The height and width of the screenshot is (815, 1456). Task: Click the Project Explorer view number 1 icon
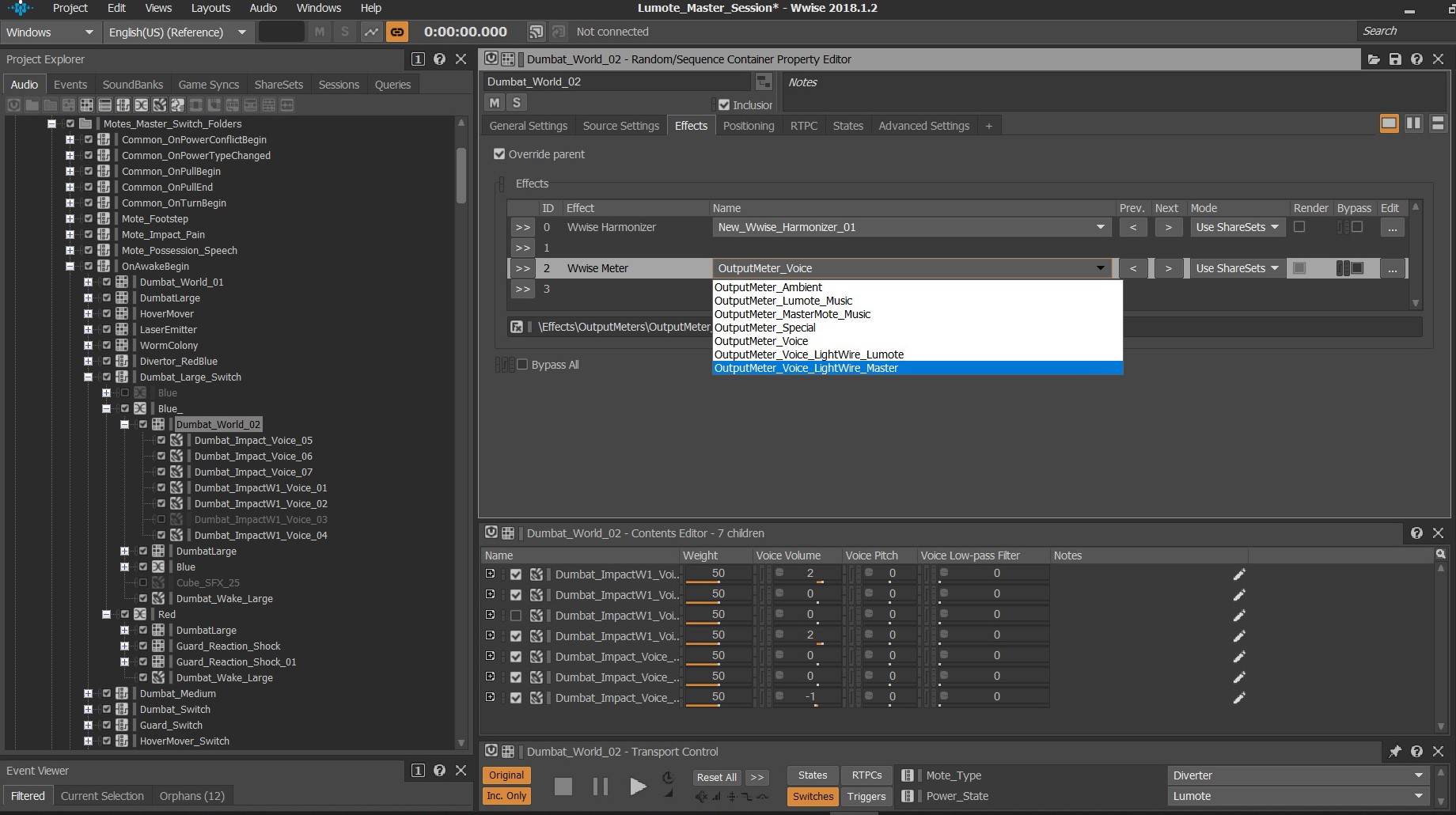point(419,59)
